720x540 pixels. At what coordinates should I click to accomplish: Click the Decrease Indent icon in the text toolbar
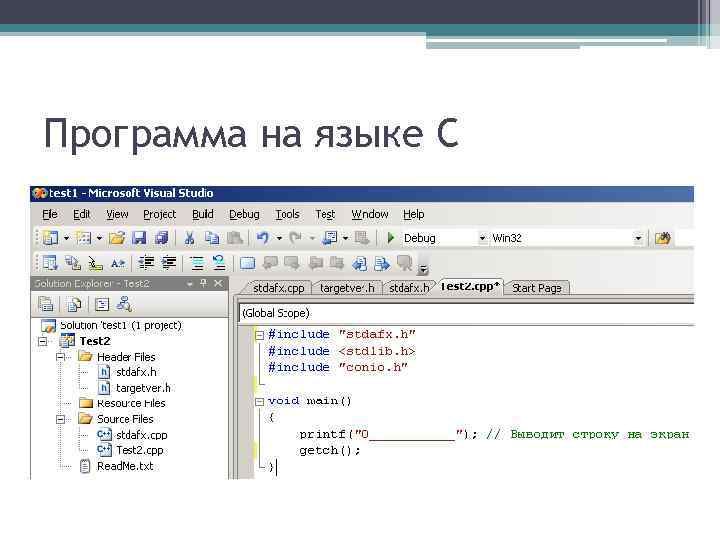(146, 263)
